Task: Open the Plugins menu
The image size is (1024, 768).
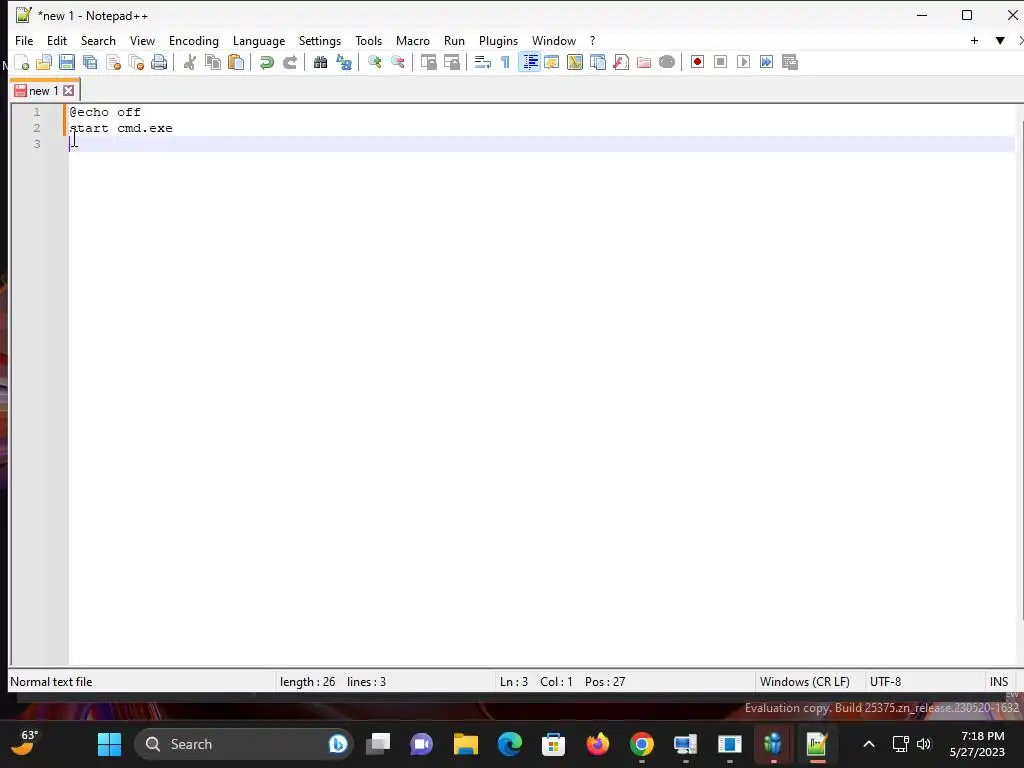Action: tap(498, 40)
